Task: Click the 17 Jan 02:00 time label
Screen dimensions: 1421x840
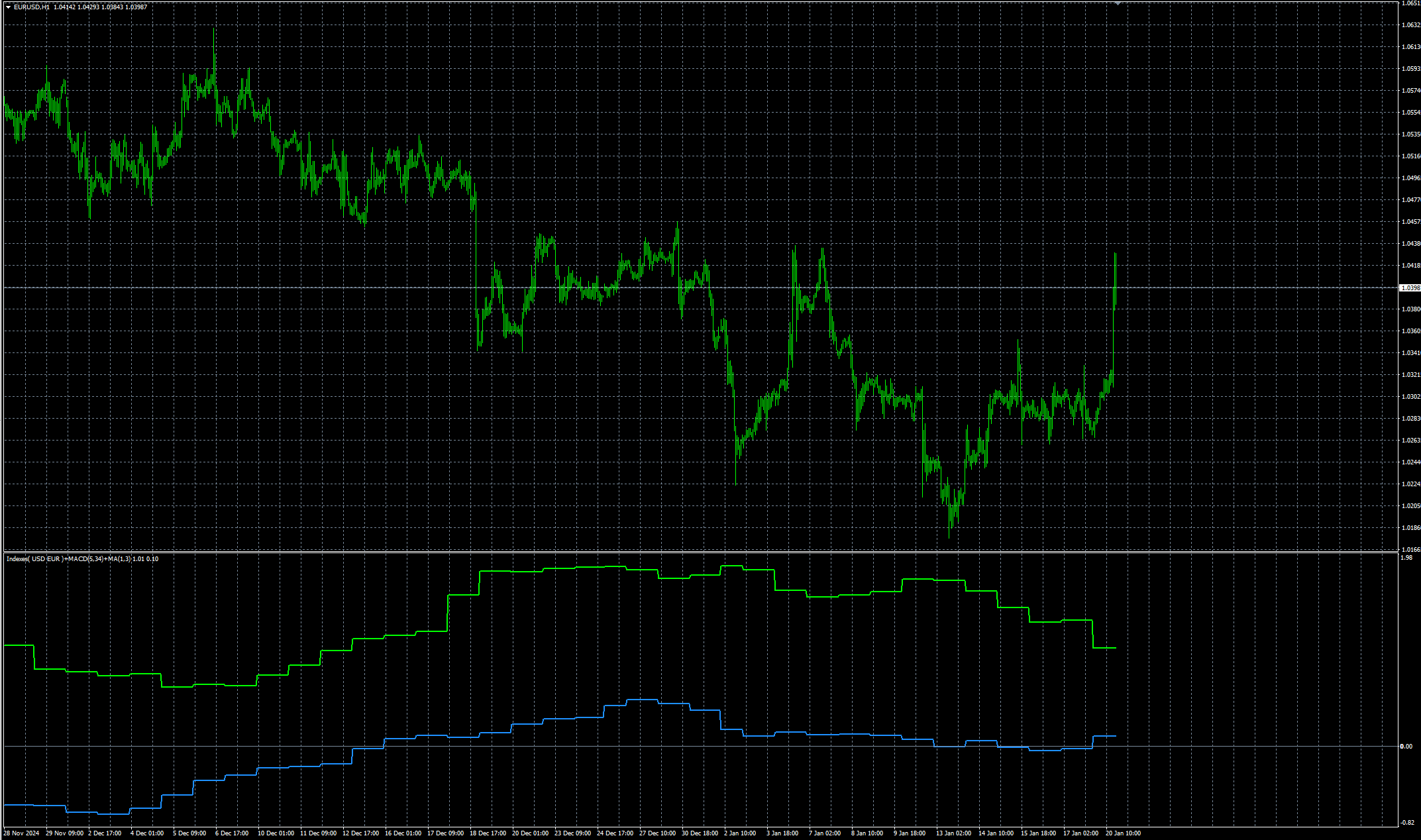Action: [1081, 833]
